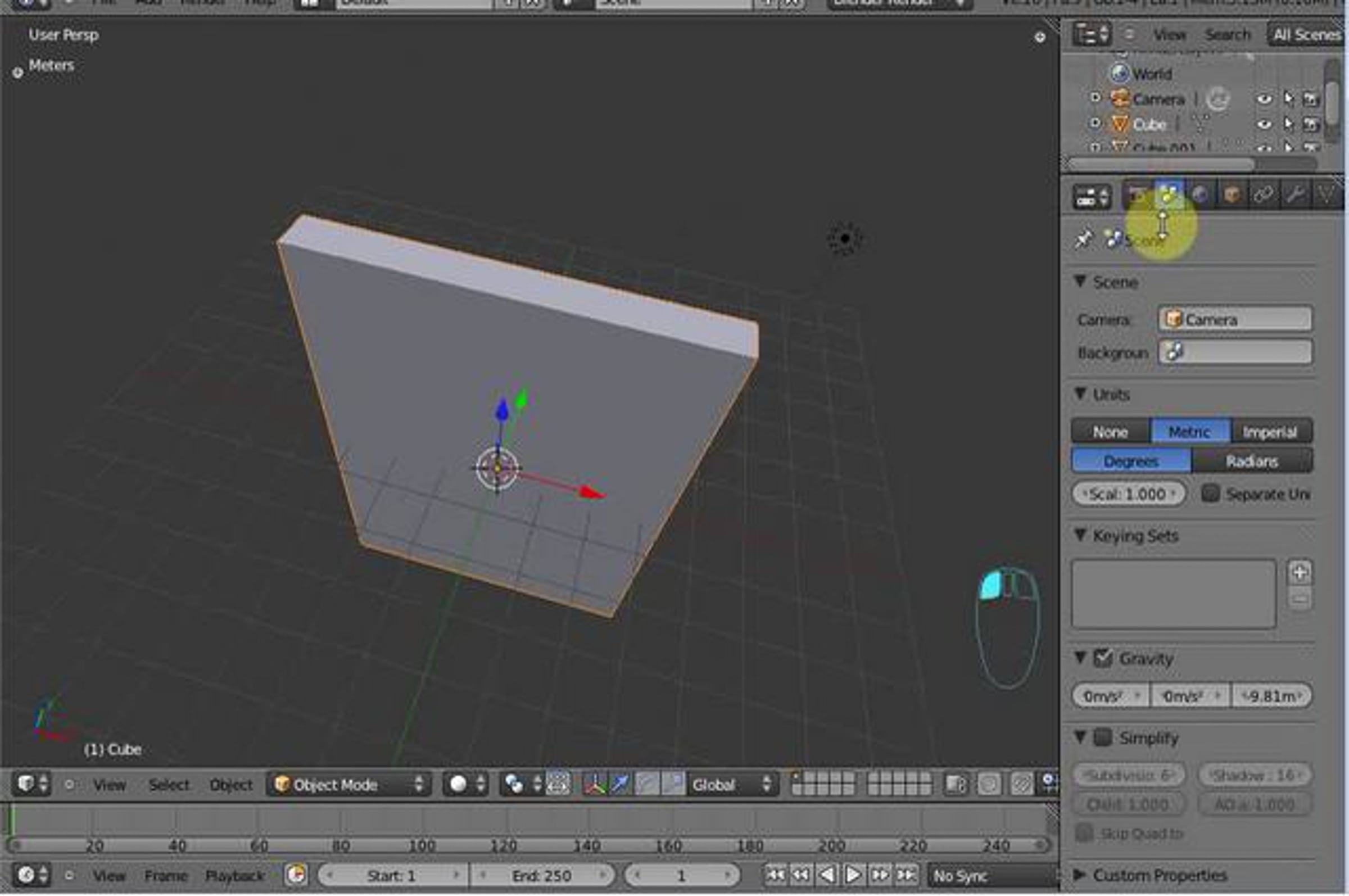This screenshot has height=896, width=1349.
Task: Select the scale manipulator icon
Action: coord(673,784)
